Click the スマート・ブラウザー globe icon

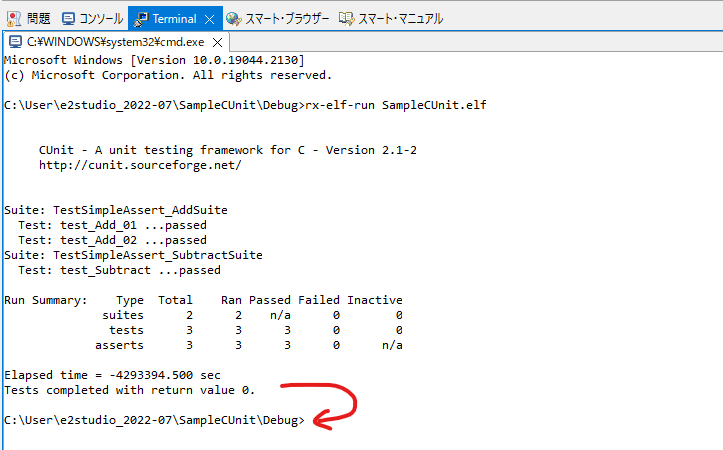[234, 19]
